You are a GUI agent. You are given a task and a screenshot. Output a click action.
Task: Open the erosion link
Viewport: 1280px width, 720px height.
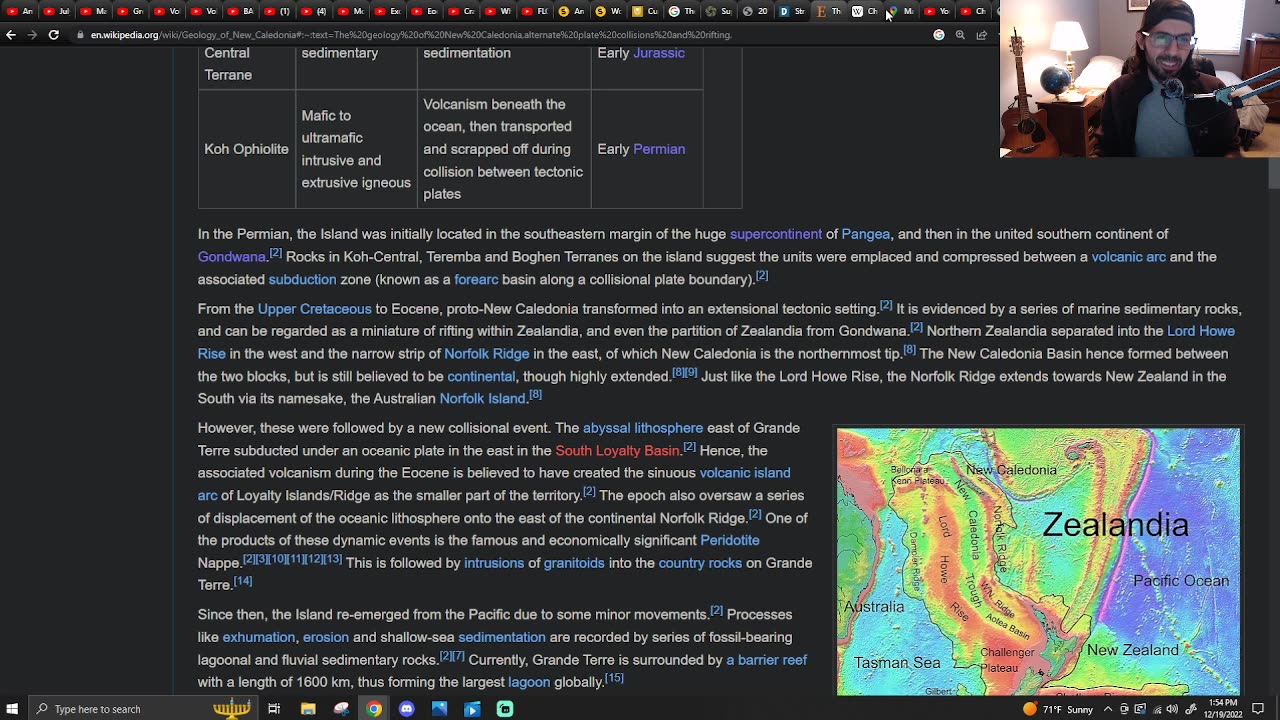[326, 637]
